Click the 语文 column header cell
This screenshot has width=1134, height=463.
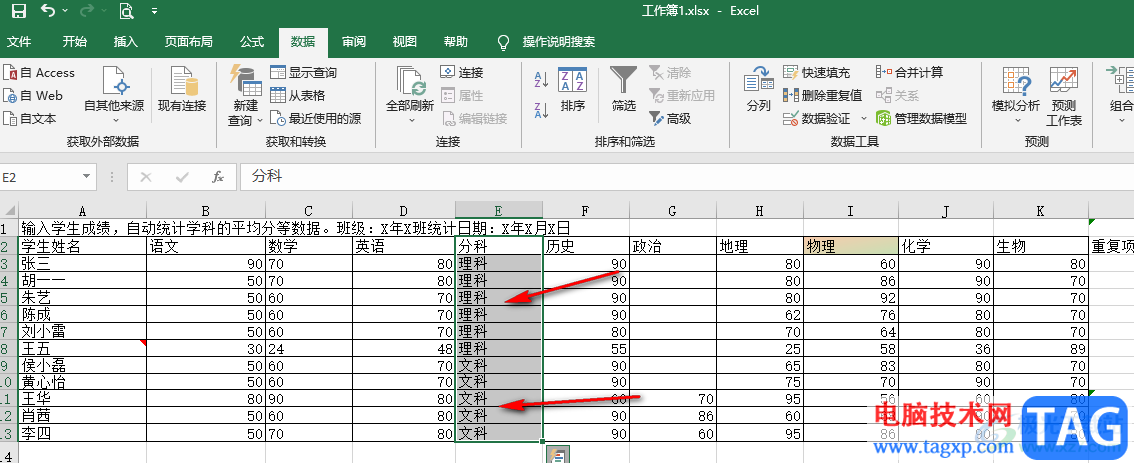206,246
